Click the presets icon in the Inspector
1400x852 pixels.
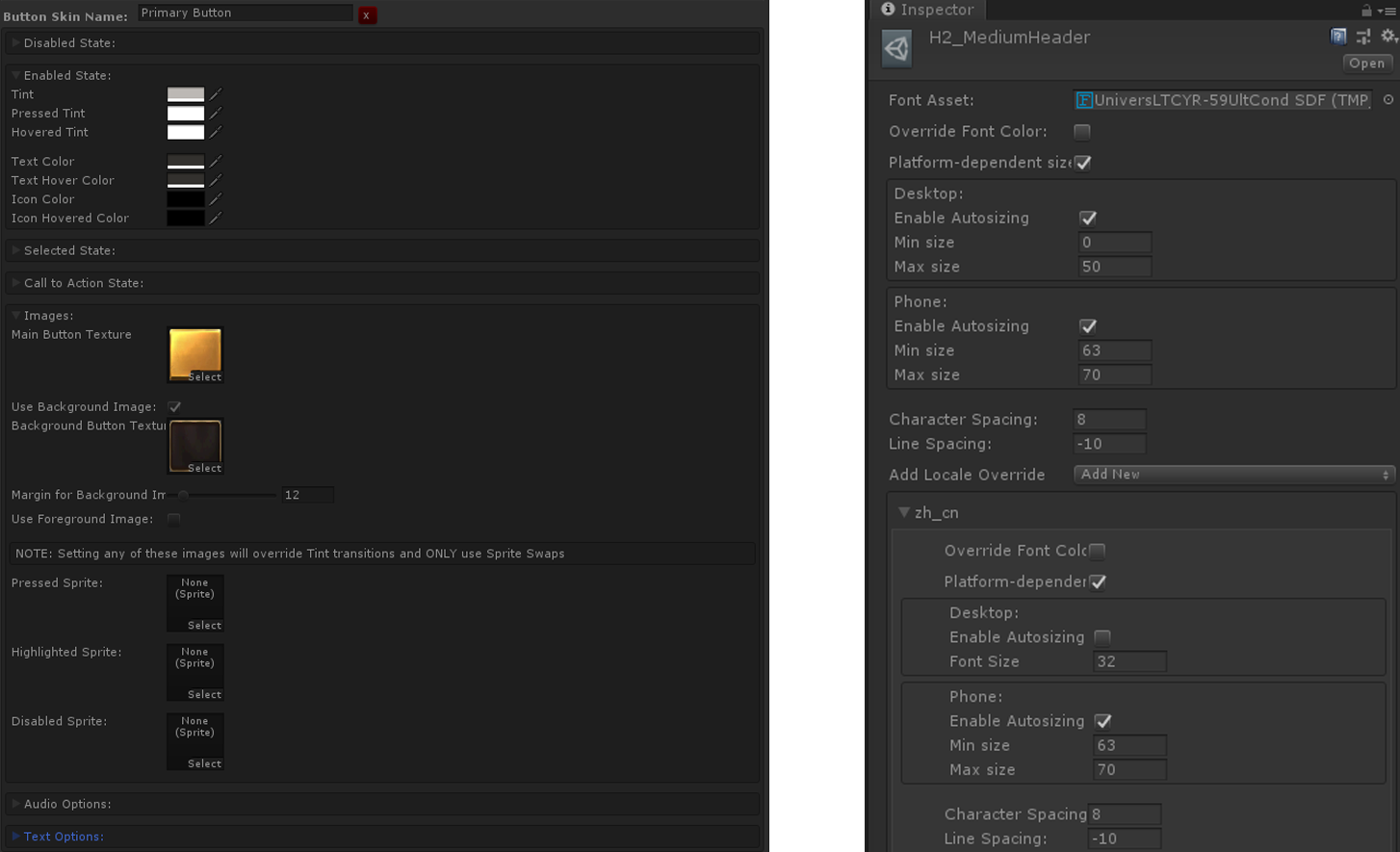[1363, 37]
